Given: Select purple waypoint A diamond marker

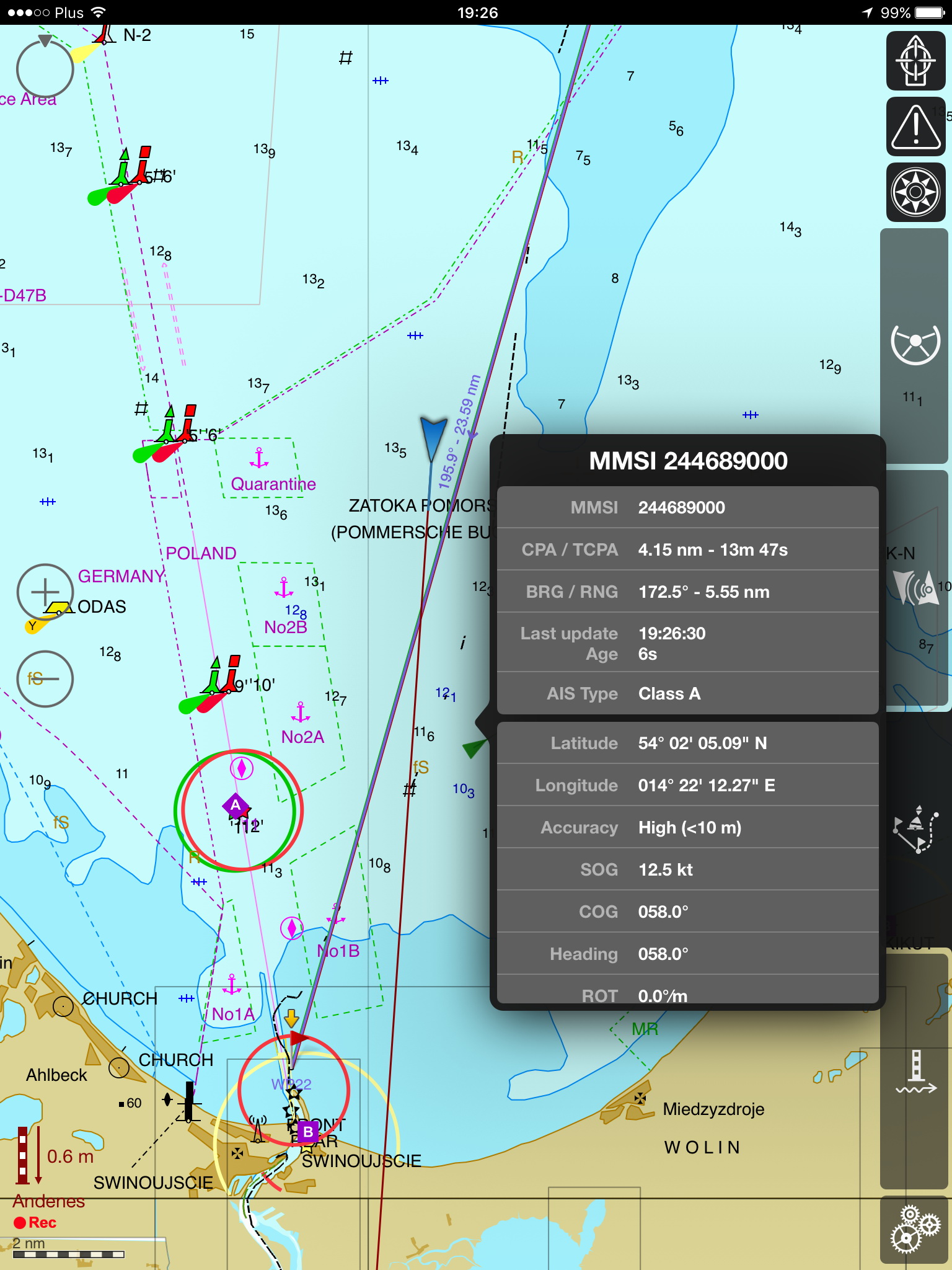Looking at the screenshot, I should [236, 806].
